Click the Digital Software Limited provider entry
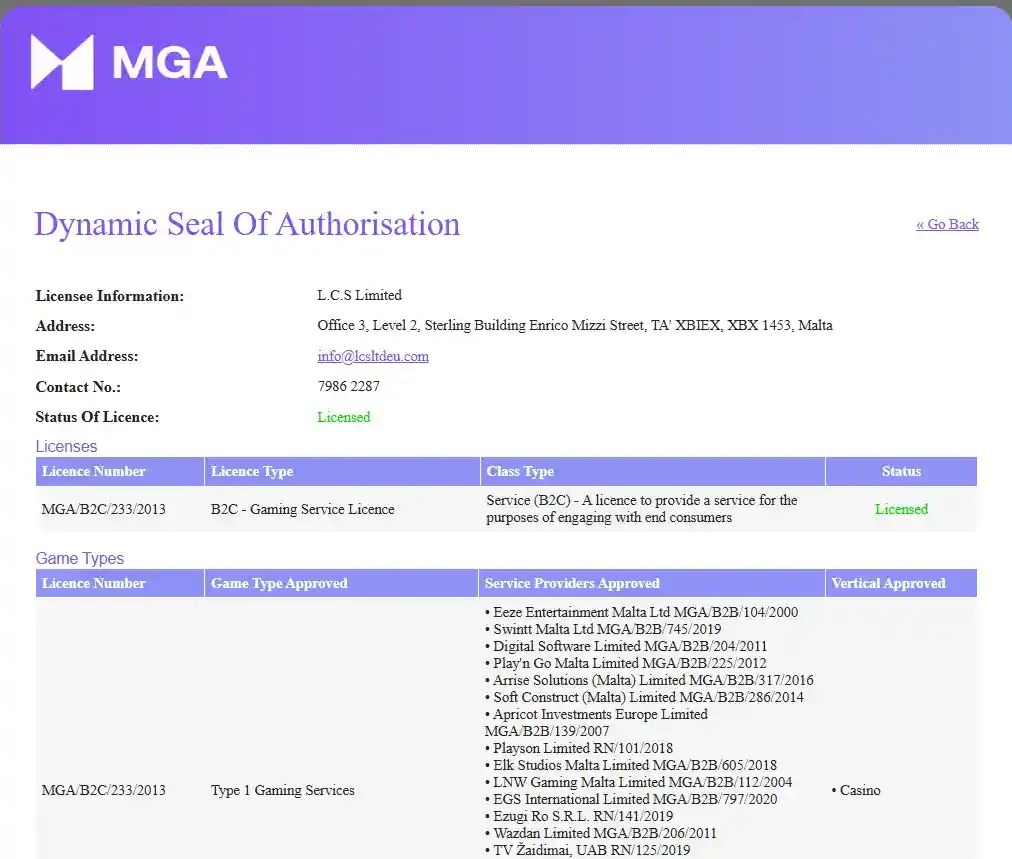 coord(626,646)
